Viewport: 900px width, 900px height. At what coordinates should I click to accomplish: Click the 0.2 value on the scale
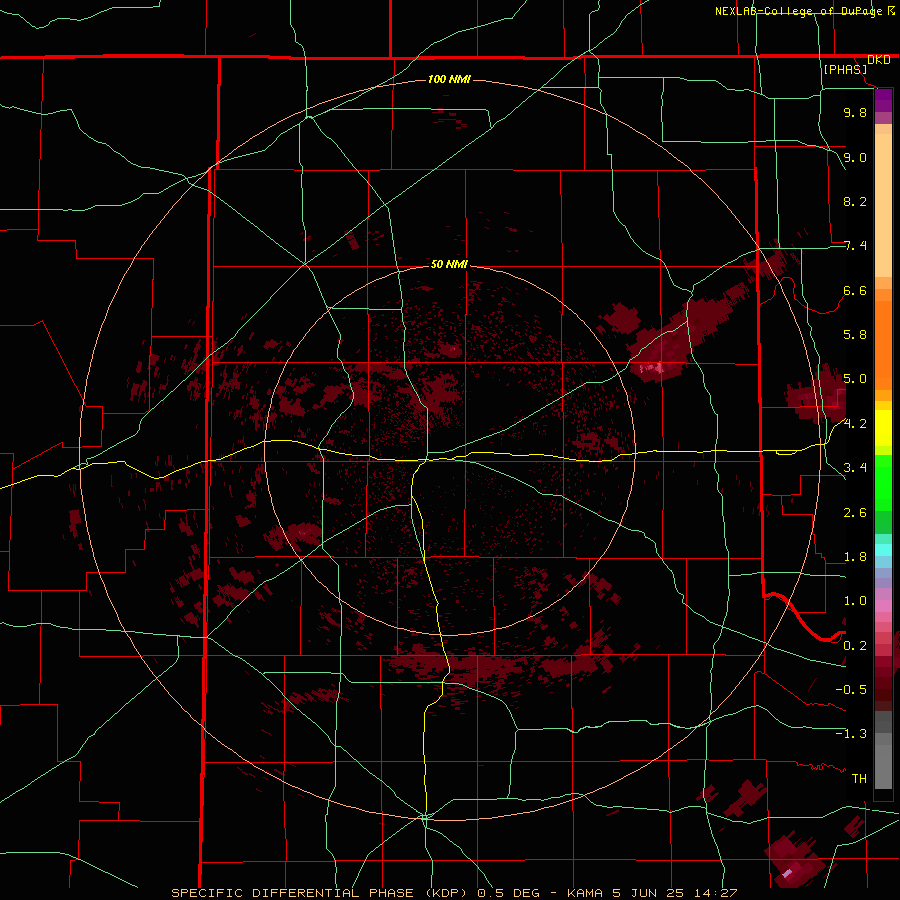(x=855, y=645)
